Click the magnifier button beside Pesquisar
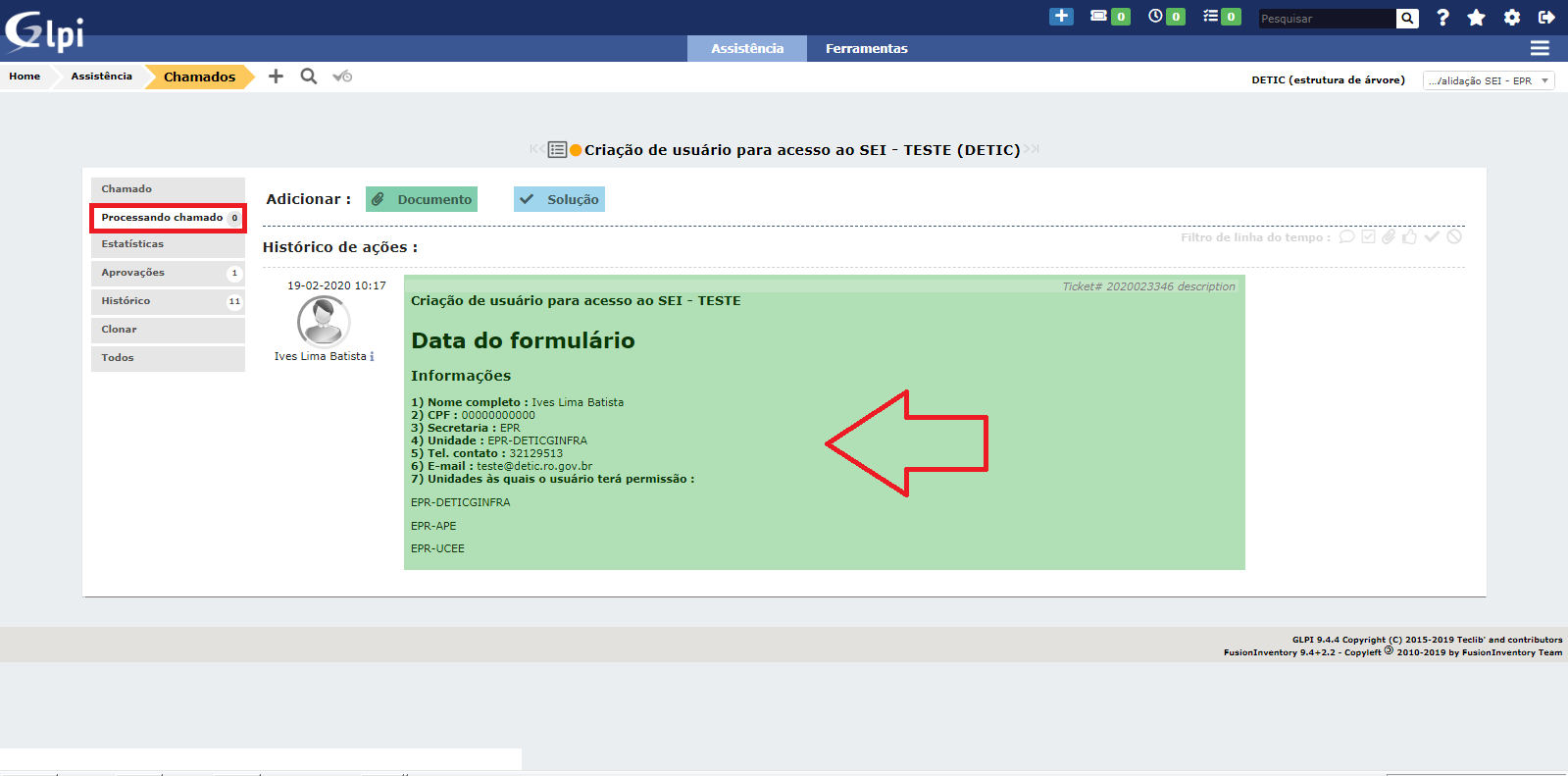 pyautogui.click(x=1407, y=19)
